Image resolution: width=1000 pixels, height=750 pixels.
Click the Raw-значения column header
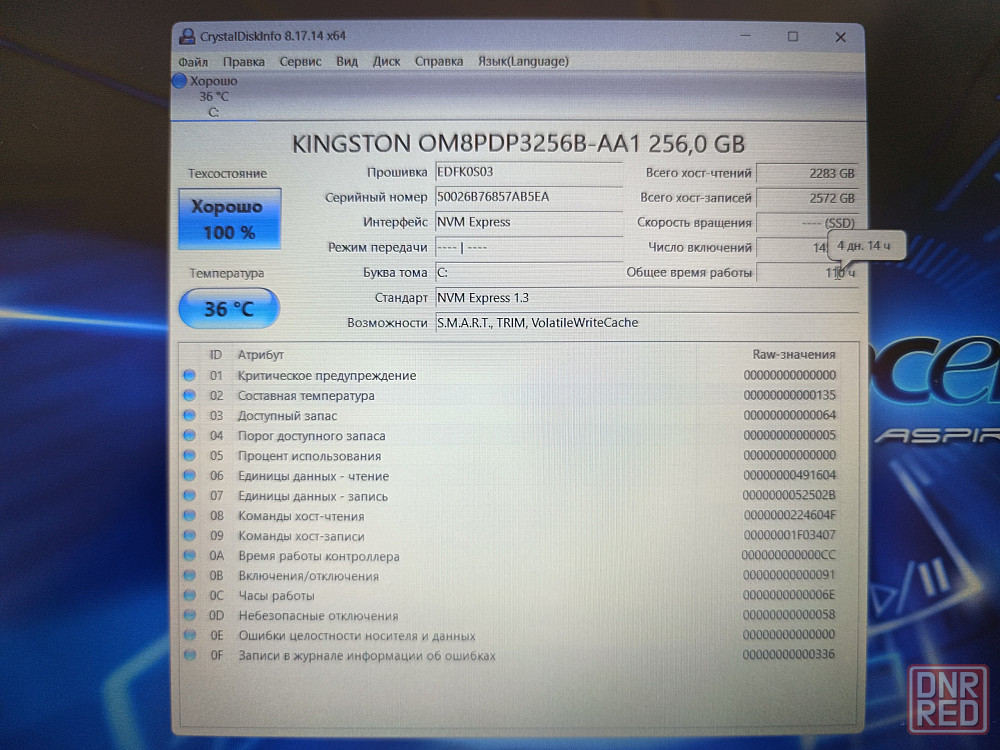pyautogui.click(x=793, y=354)
